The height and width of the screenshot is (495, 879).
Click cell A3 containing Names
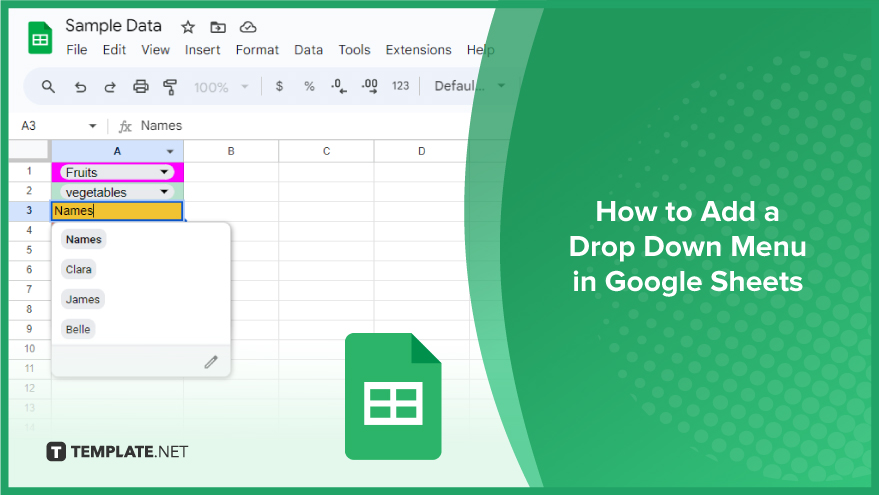pos(117,211)
